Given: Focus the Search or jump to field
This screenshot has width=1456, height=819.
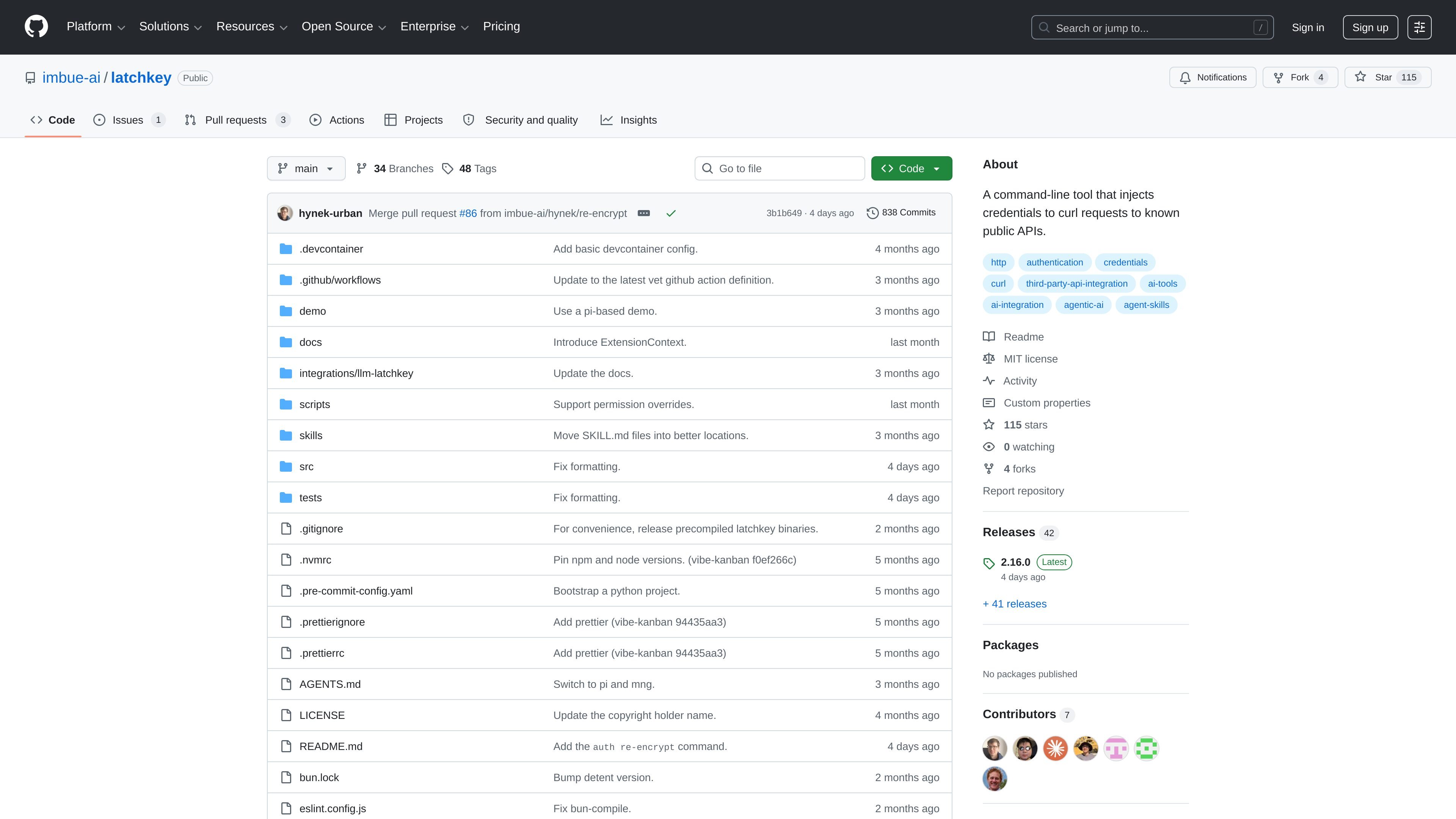Looking at the screenshot, I should tap(1152, 27).
